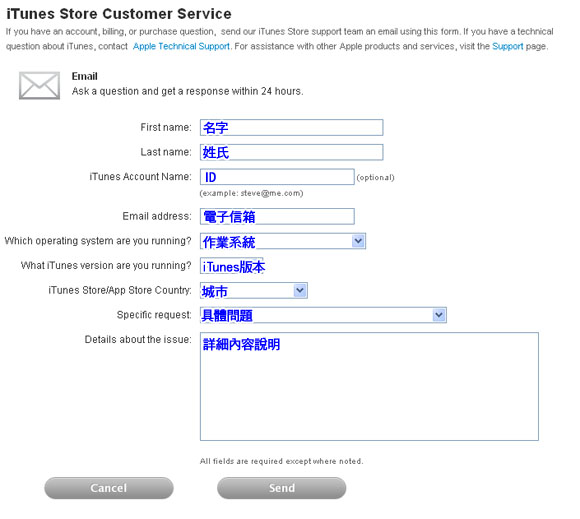Click the bold "Email" heading text
Screen dimensions: 580x519
85,76
